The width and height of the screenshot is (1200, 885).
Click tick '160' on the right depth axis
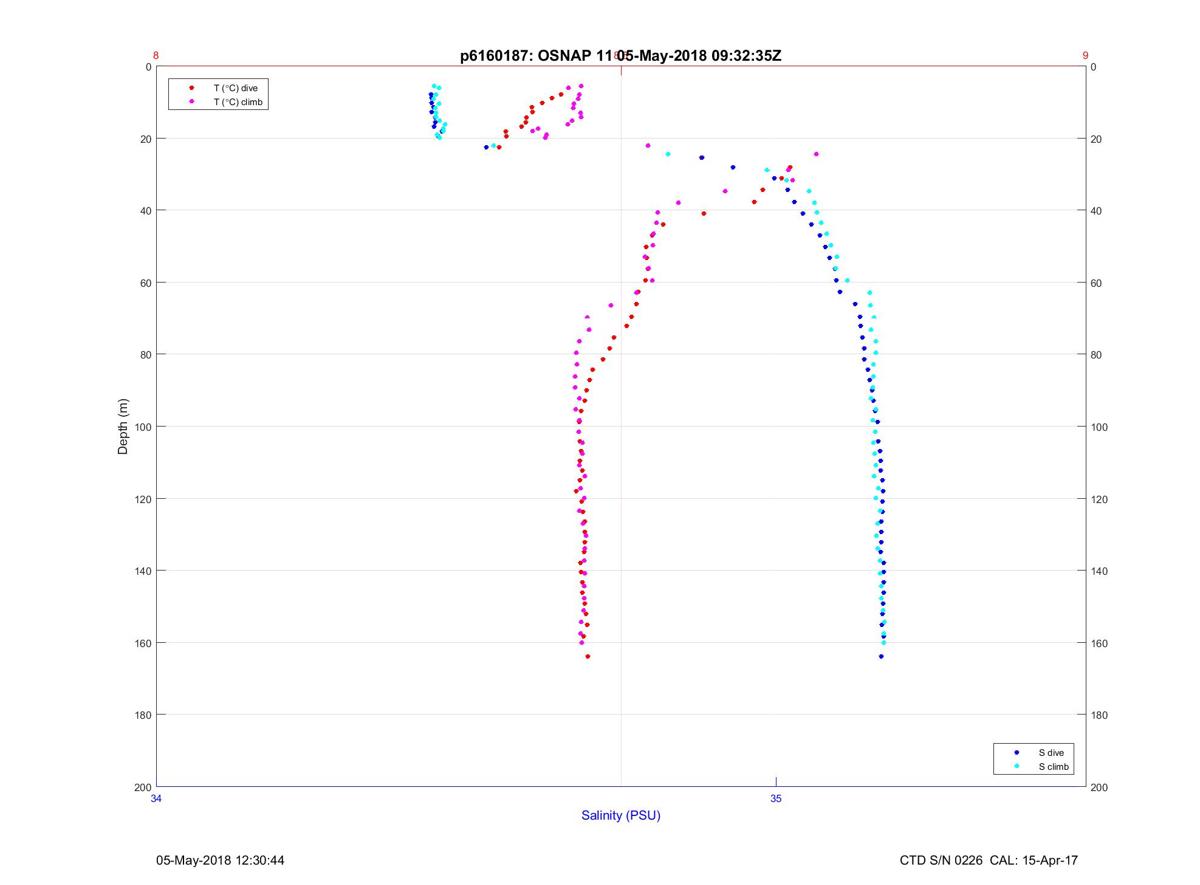click(x=1100, y=643)
